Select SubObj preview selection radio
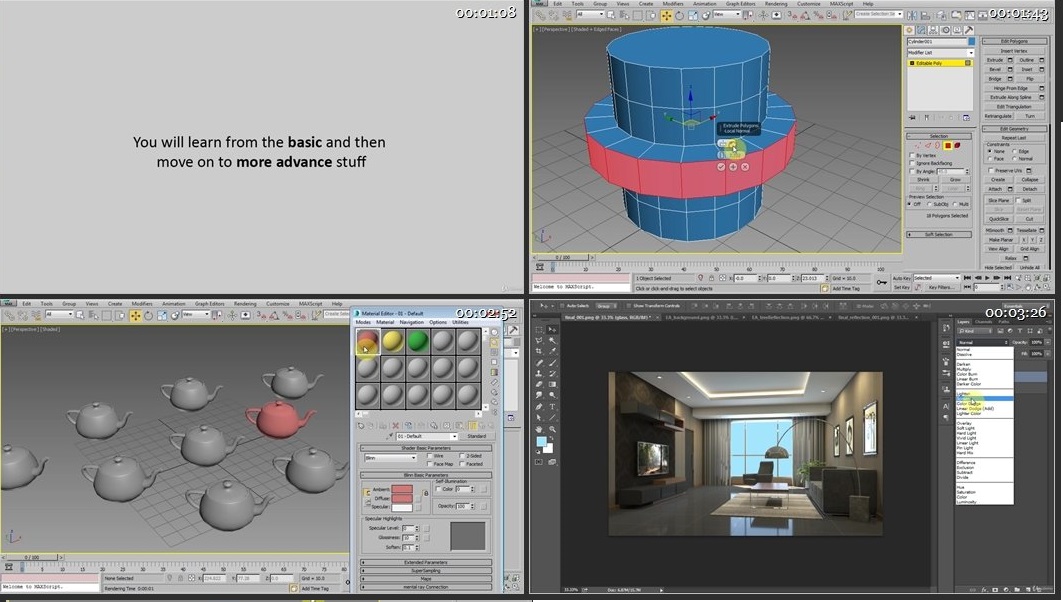This screenshot has width=1063, height=602. [x=929, y=204]
